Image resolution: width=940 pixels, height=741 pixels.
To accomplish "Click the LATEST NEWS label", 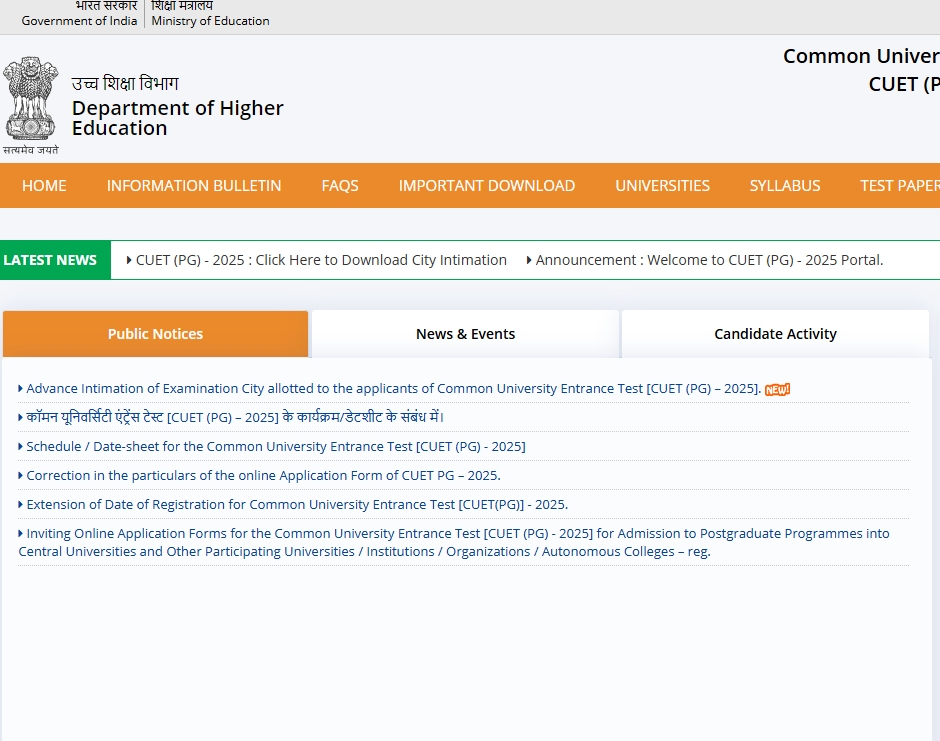I will point(50,260).
